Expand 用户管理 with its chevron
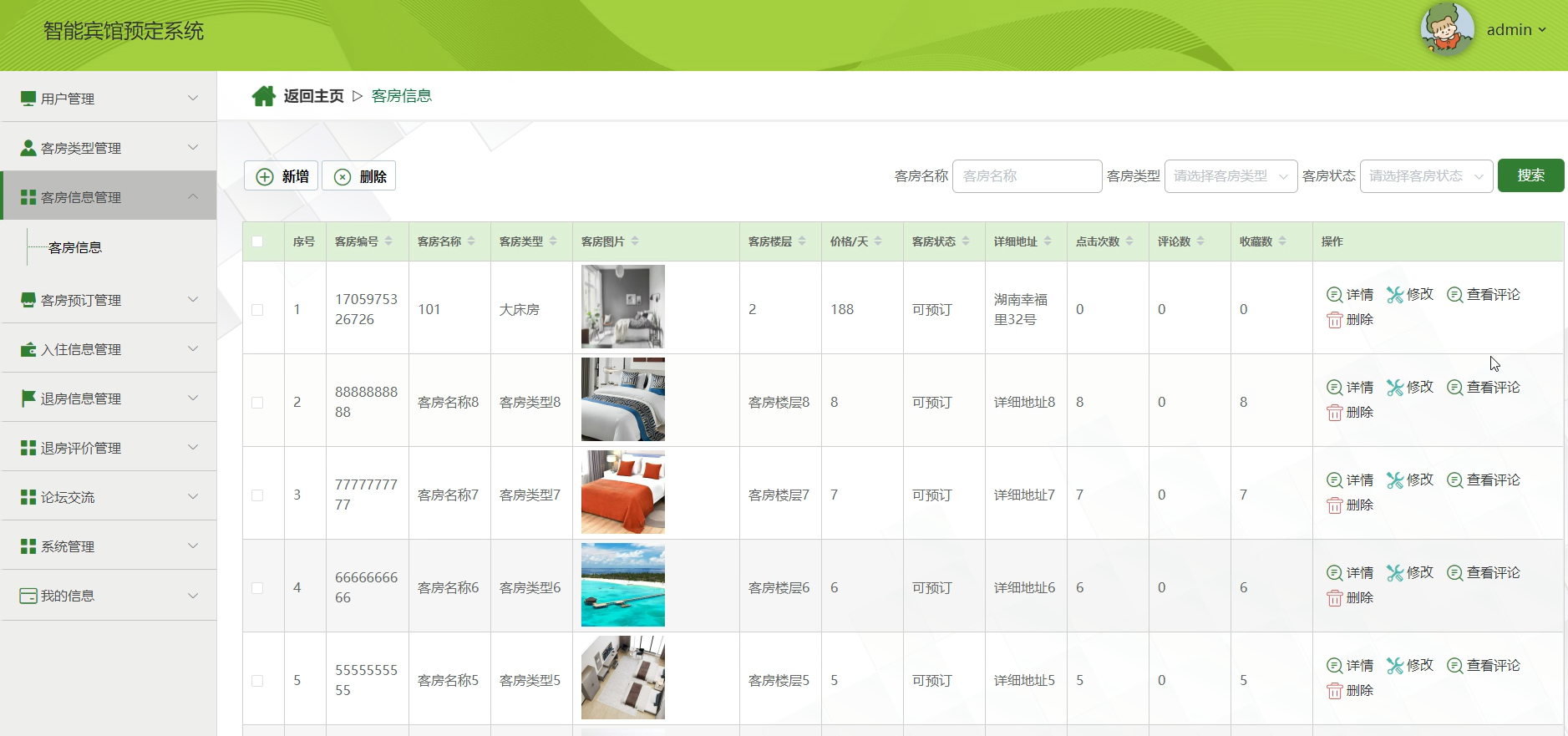Image resolution: width=1568 pixels, height=736 pixels. pos(193,98)
